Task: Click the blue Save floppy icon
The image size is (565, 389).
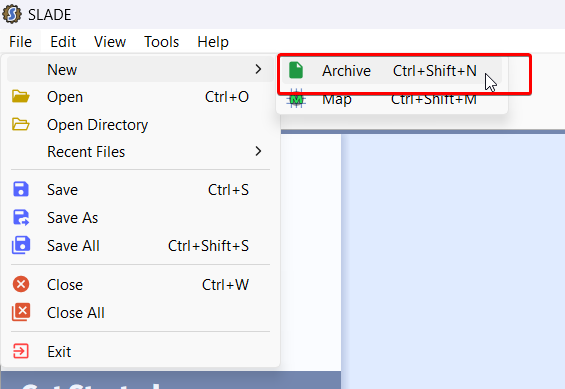Action: click(21, 189)
